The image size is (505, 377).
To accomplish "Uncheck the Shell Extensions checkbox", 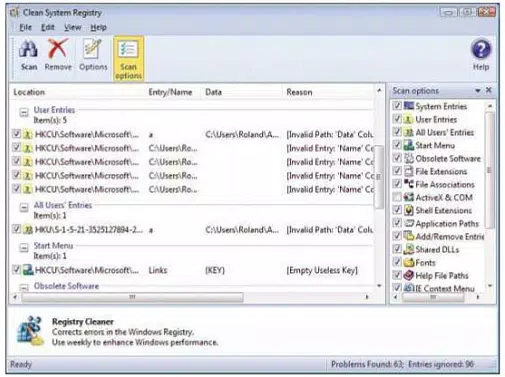I will [x=397, y=210].
